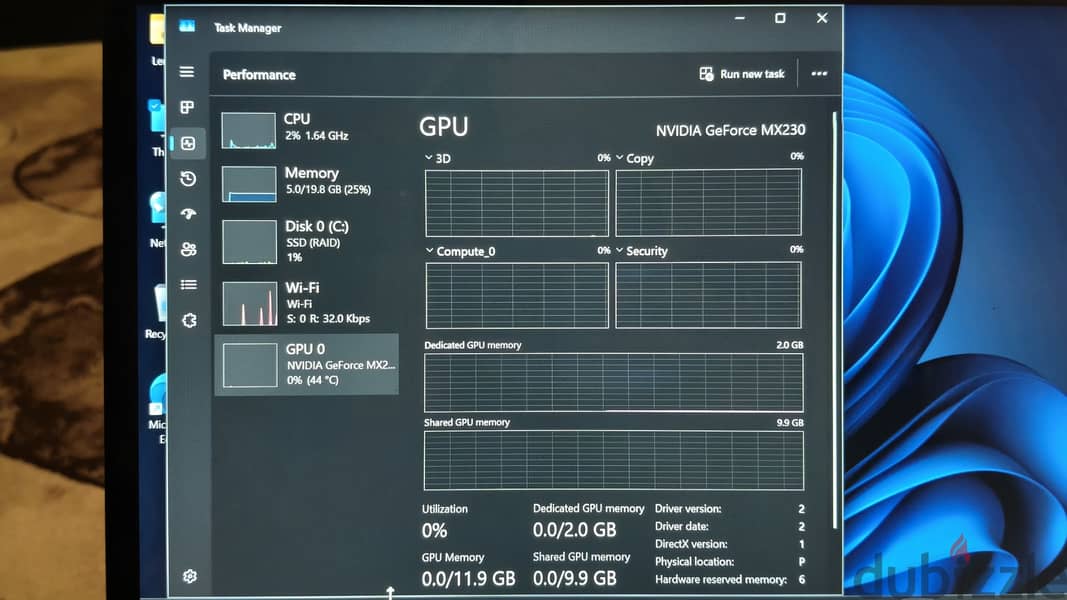Open the more options ellipsis menu

tap(819, 73)
